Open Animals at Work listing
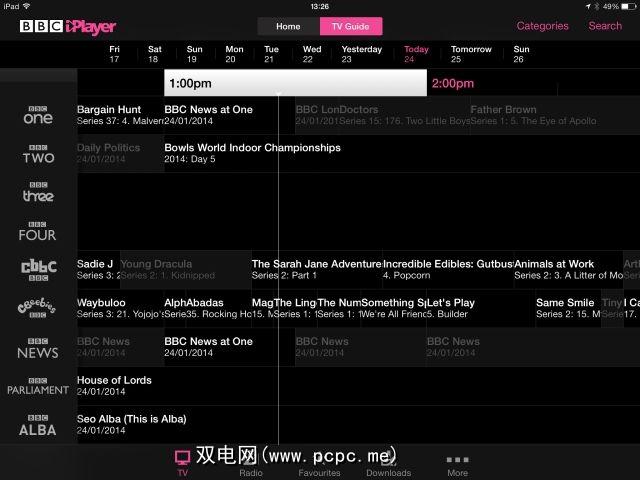The height and width of the screenshot is (480, 640). (x=568, y=269)
